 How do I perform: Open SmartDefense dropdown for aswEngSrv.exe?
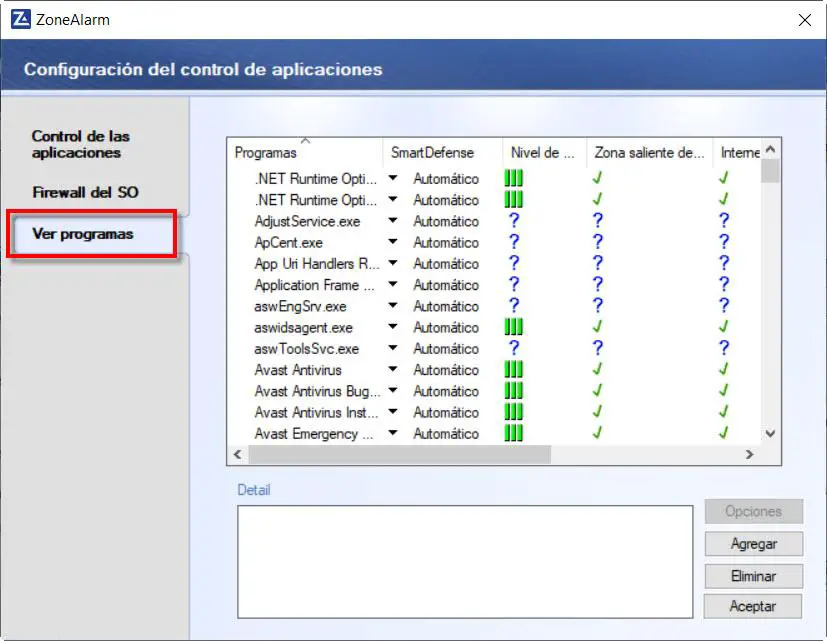click(392, 305)
